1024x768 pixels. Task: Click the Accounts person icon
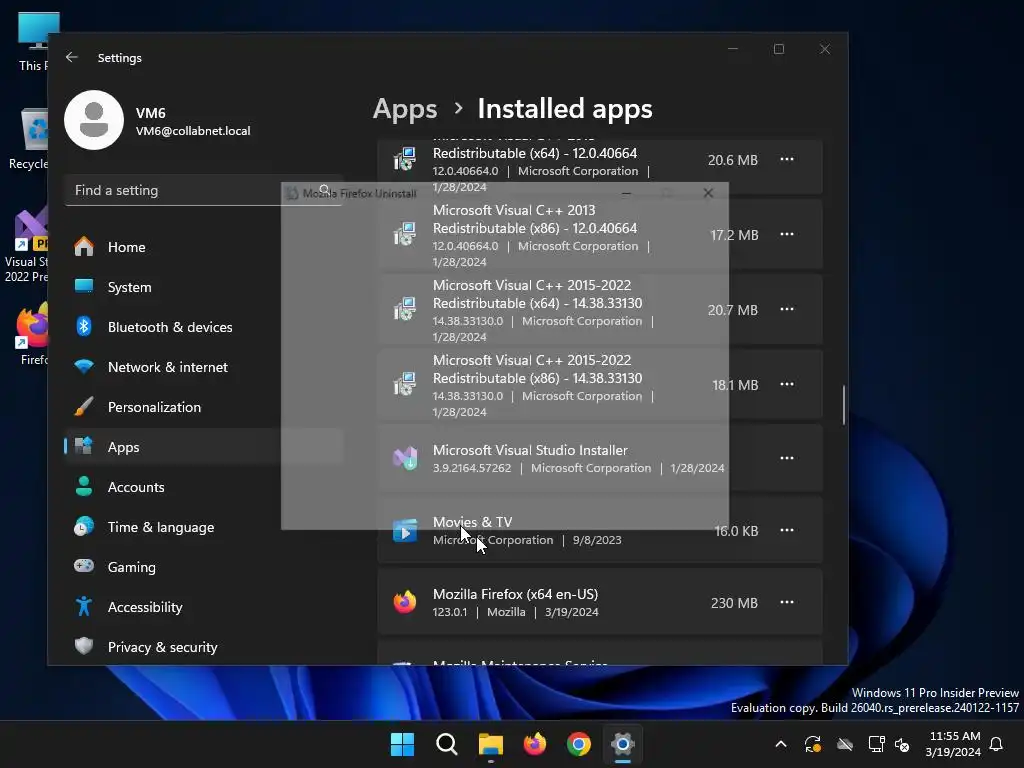click(84, 486)
